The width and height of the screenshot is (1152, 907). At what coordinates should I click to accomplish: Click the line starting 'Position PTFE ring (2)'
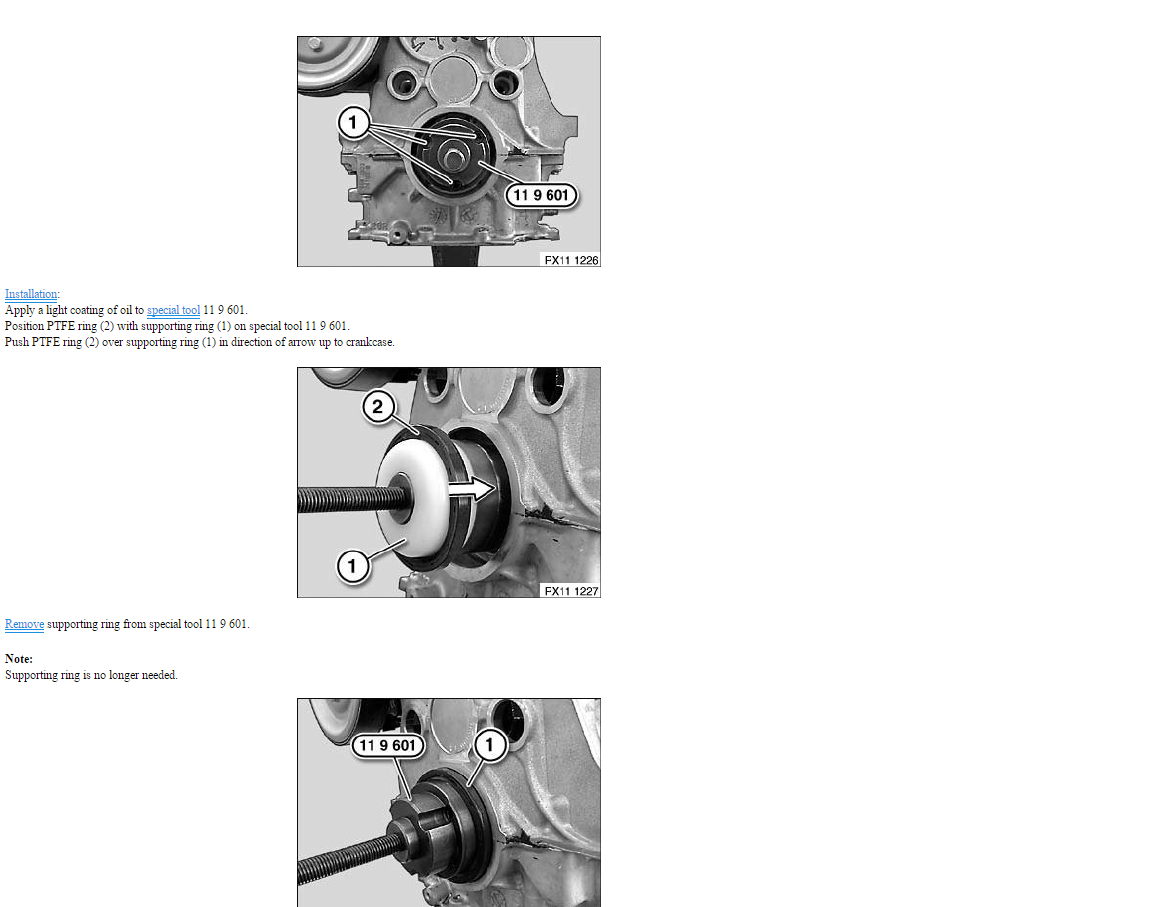pyautogui.click(x=177, y=326)
